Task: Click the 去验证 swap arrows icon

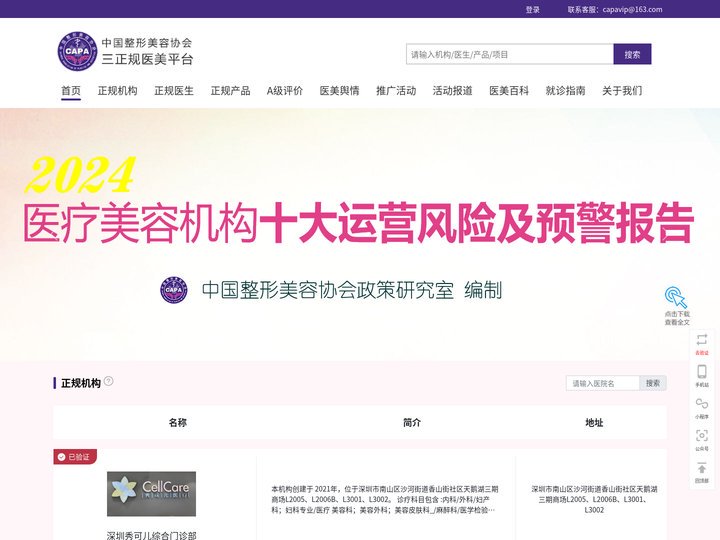Action: pos(702,340)
